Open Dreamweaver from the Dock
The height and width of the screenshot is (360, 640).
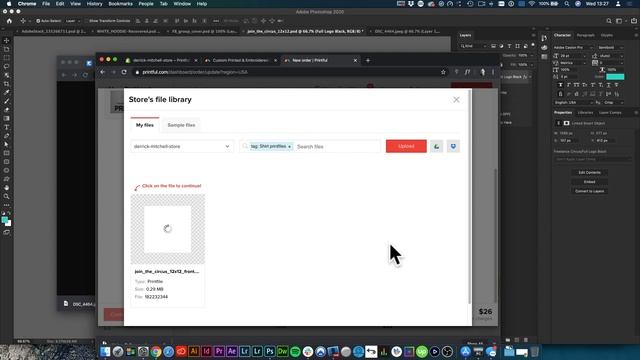point(282,351)
